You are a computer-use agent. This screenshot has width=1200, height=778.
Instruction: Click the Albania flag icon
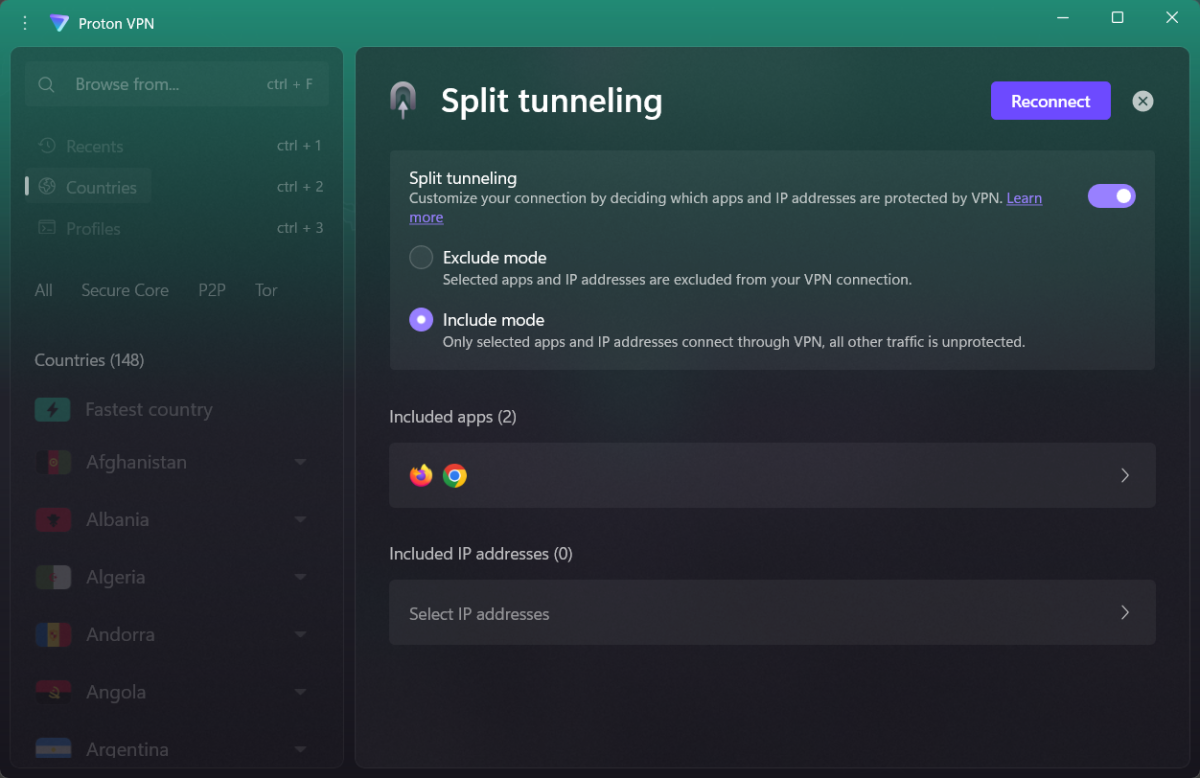point(53,520)
